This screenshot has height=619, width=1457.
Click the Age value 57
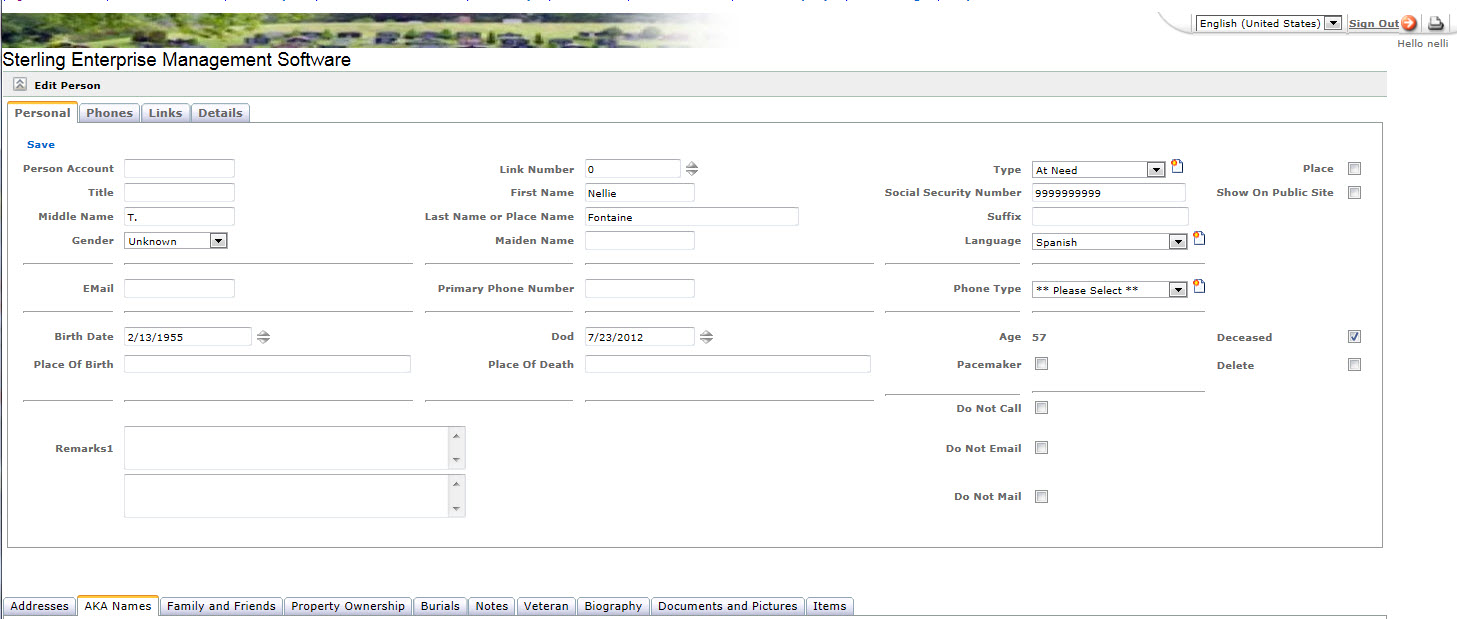(1039, 338)
